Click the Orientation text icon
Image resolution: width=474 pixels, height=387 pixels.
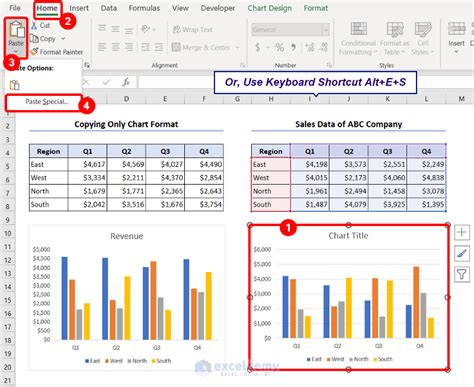coord(145,29)
